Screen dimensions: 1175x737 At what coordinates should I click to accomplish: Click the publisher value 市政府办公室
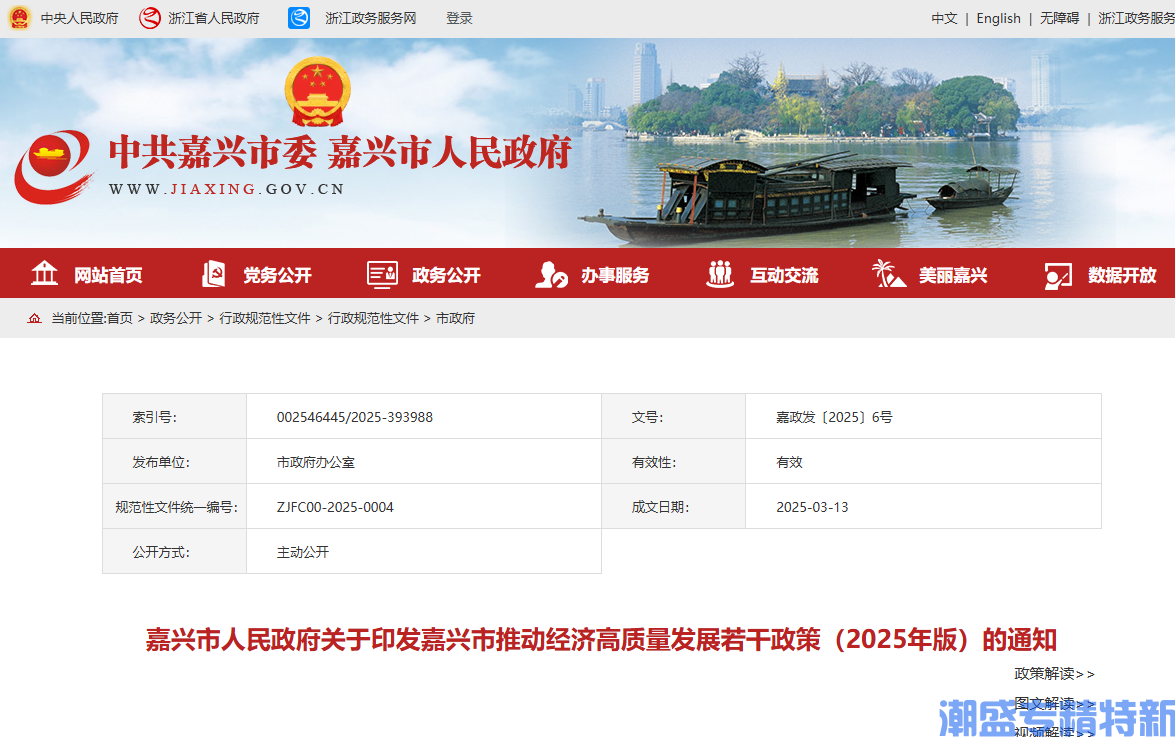click(x=315, y=462)
